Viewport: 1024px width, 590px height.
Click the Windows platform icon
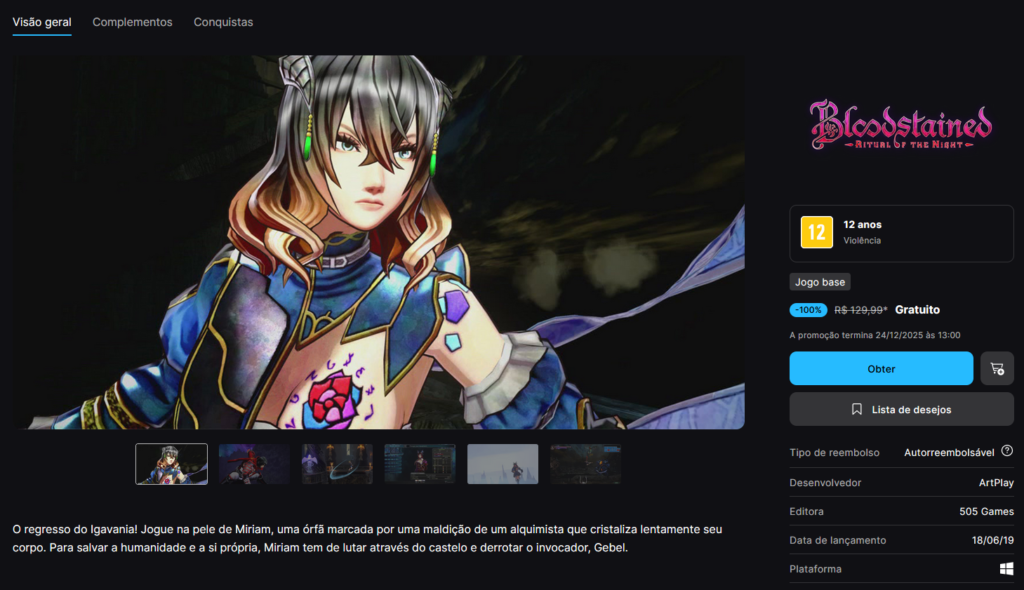coord(1008,568)
